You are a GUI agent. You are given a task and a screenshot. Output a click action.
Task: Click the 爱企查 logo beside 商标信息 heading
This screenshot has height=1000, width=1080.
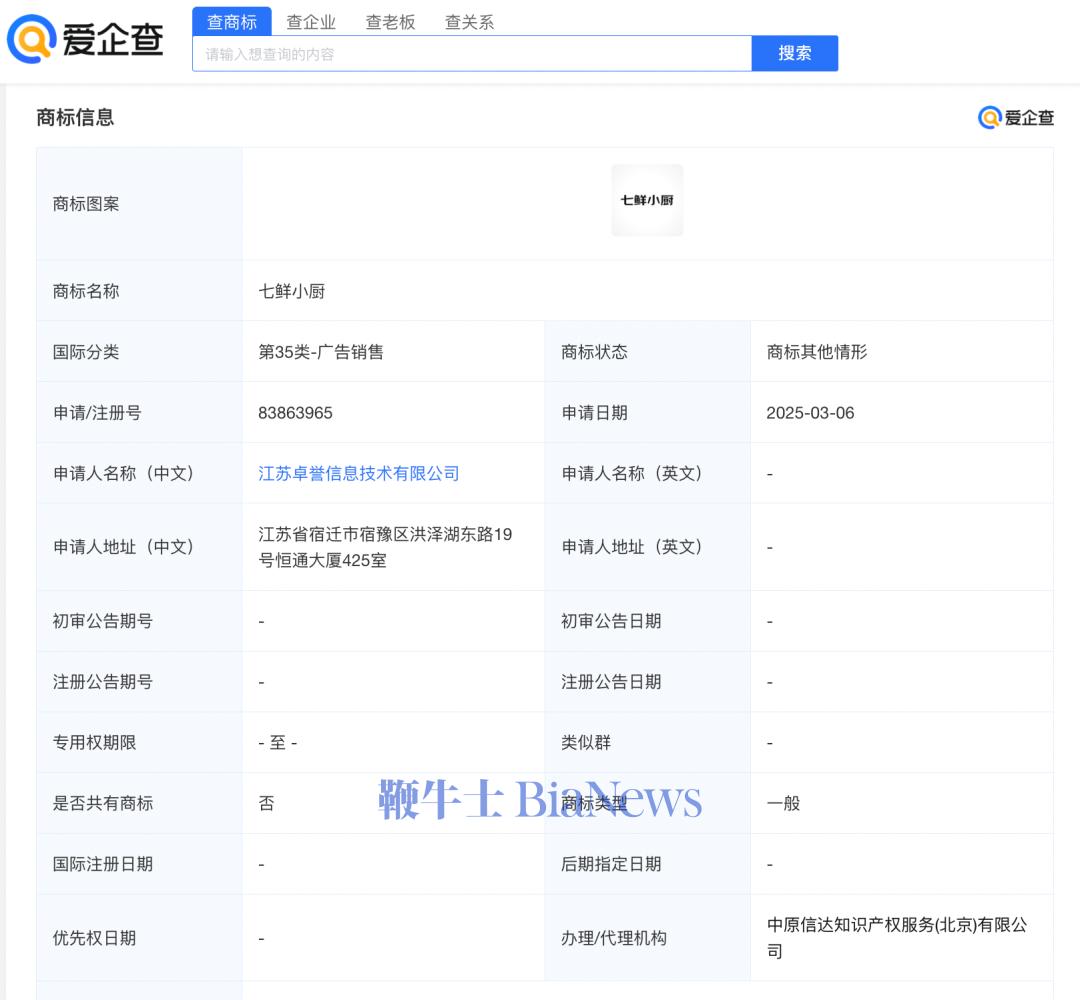pyautogui.click(x=1016, y=118)
